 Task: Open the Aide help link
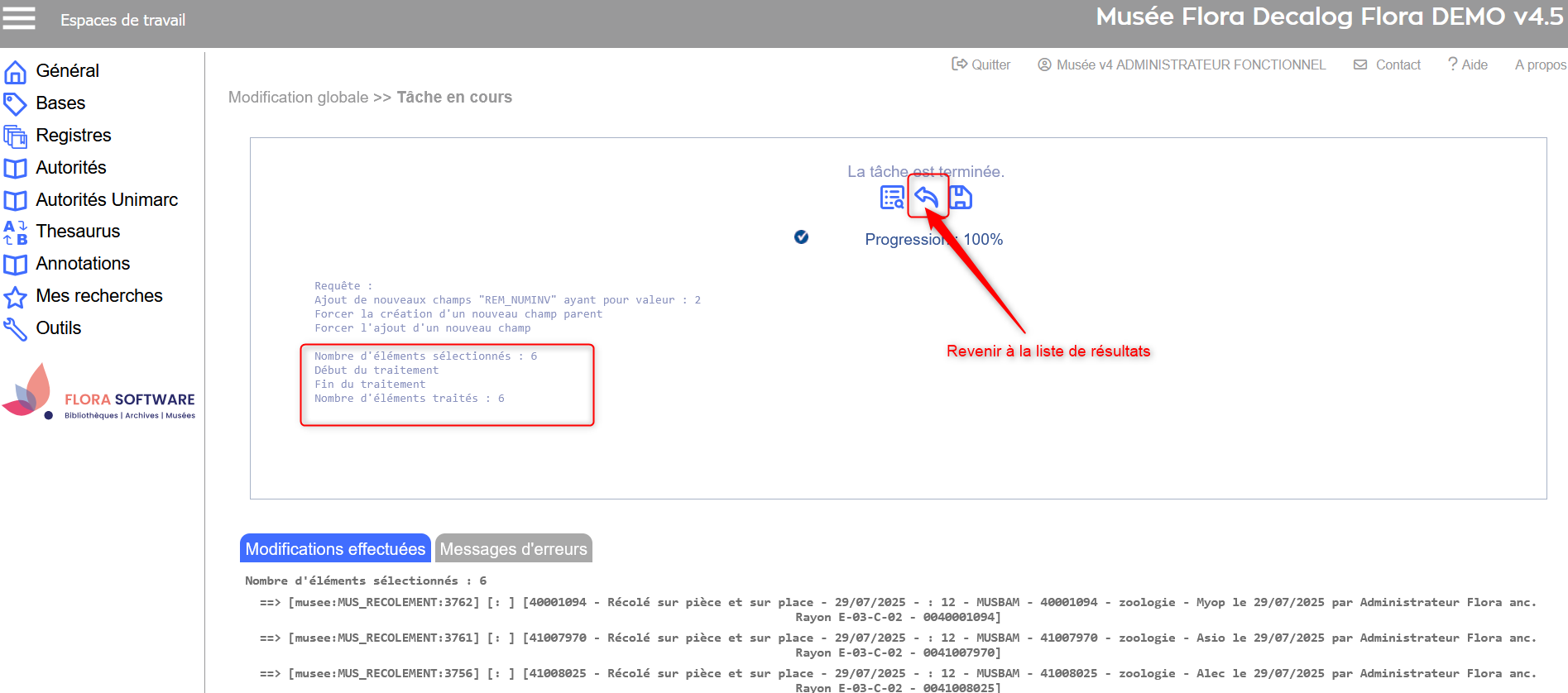(1467, 65)
